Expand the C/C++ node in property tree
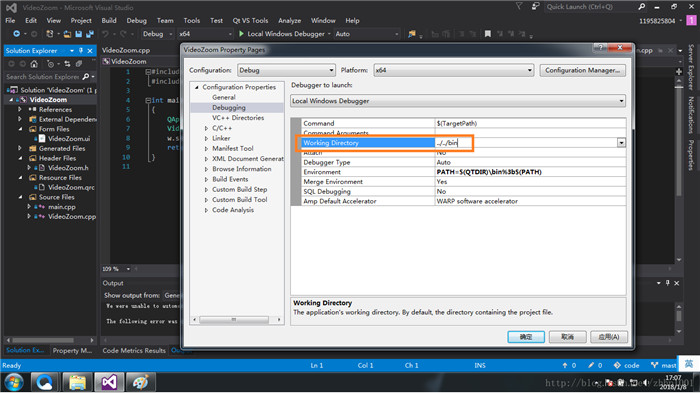This screenshot has height=393, width=700. [206, 128]
